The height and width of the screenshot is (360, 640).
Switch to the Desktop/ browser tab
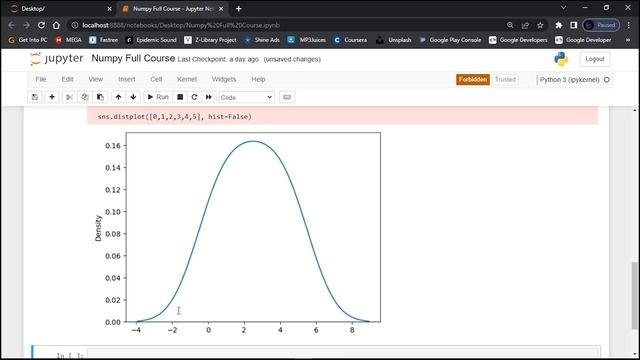(x=61, y=9)
